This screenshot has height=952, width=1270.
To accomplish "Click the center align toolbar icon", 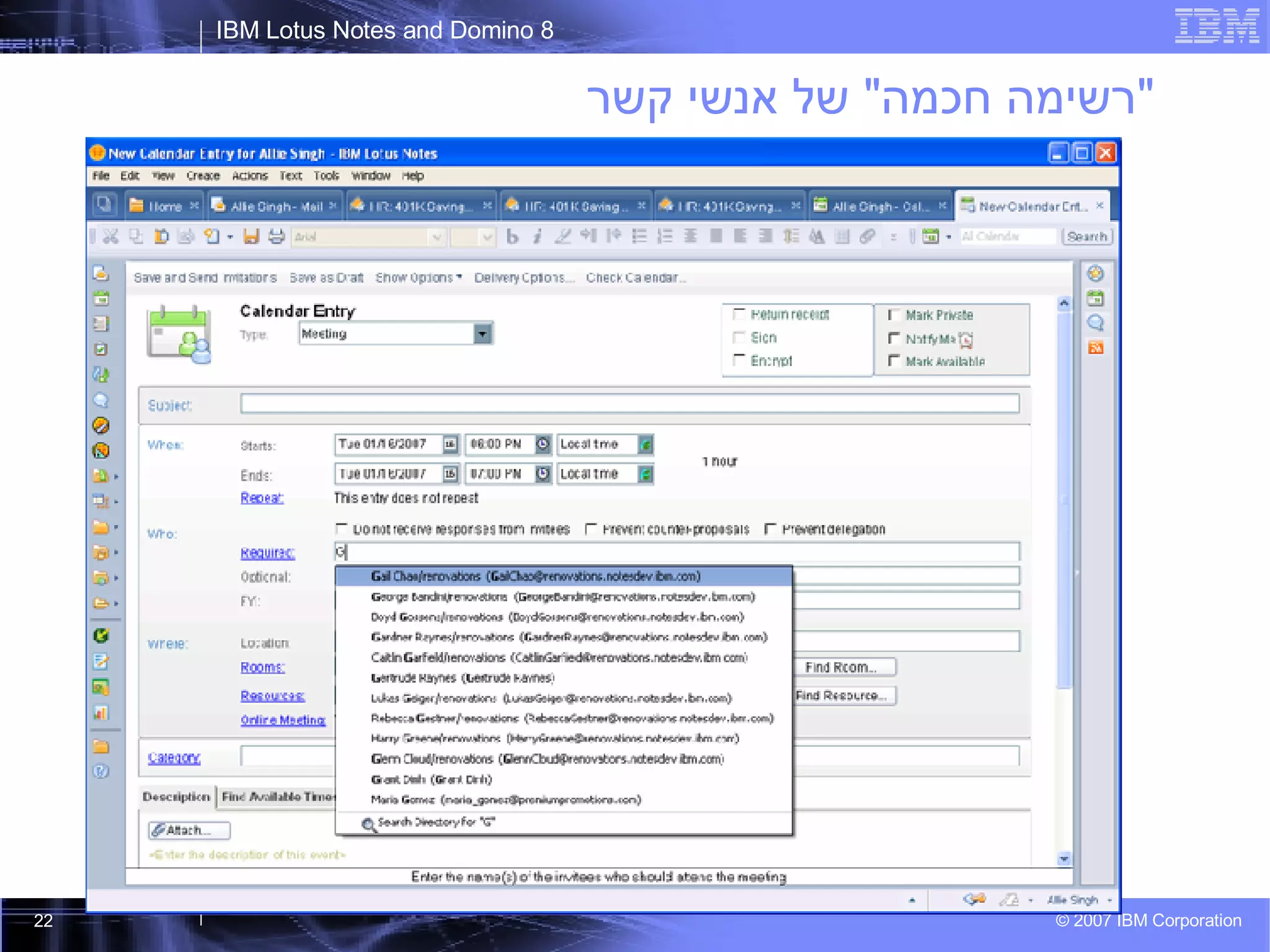I will (690, 236).
